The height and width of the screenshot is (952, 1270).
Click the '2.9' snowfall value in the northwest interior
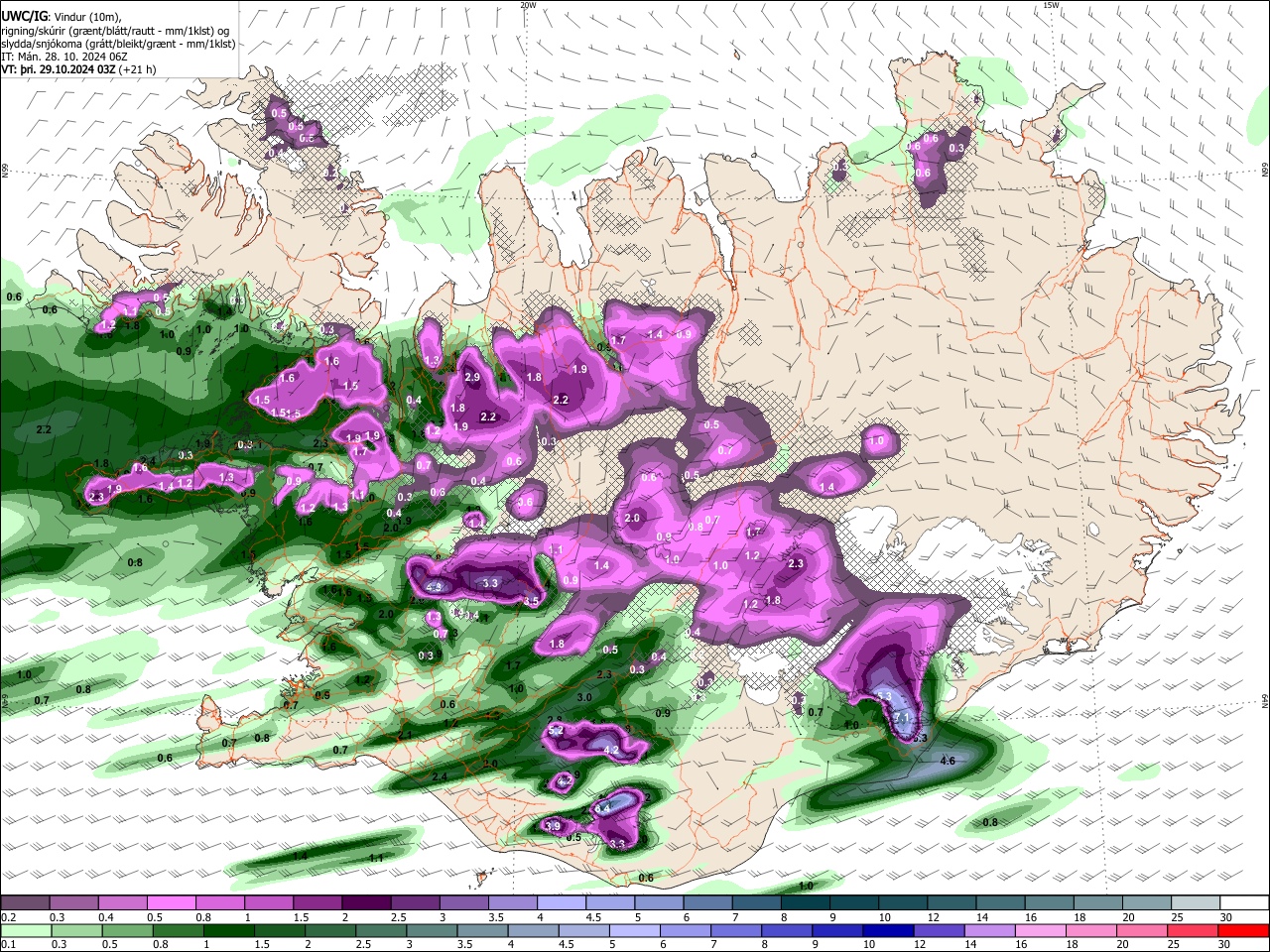pyautogui.click(x=472, y=378)
